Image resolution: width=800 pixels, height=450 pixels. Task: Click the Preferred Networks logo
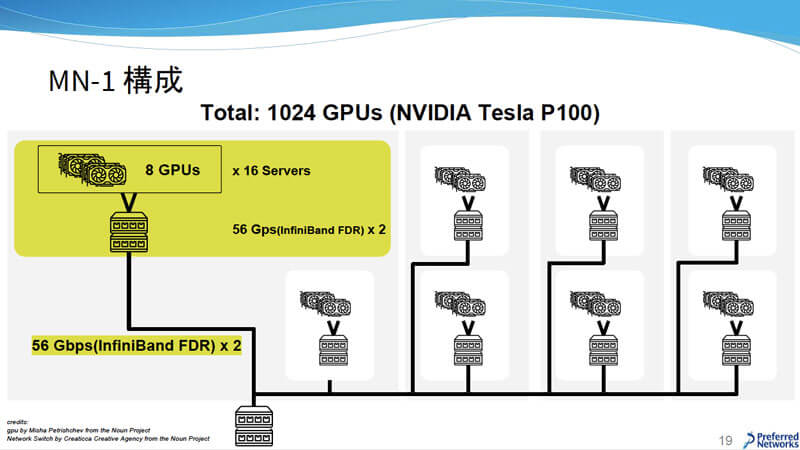pyautogui.click(x=771, y=440)
